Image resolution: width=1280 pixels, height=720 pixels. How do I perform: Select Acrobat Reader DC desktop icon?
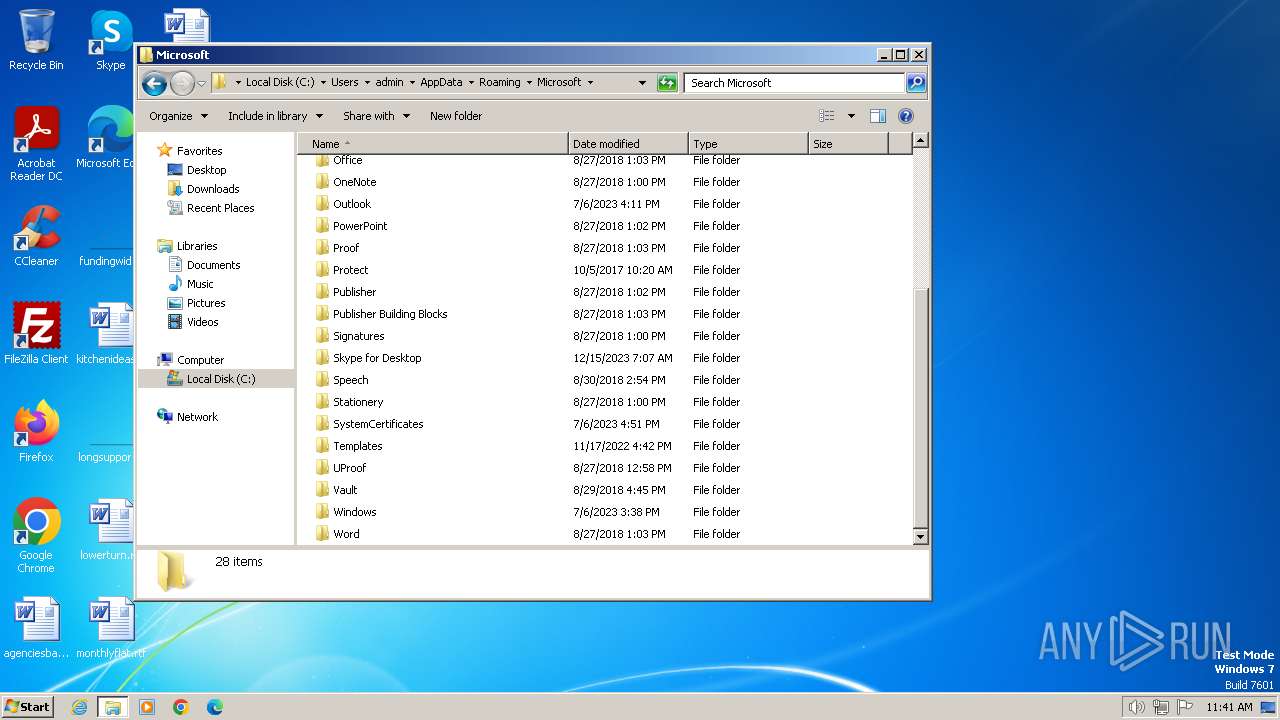pyautogui.click(x=36, y=145)
